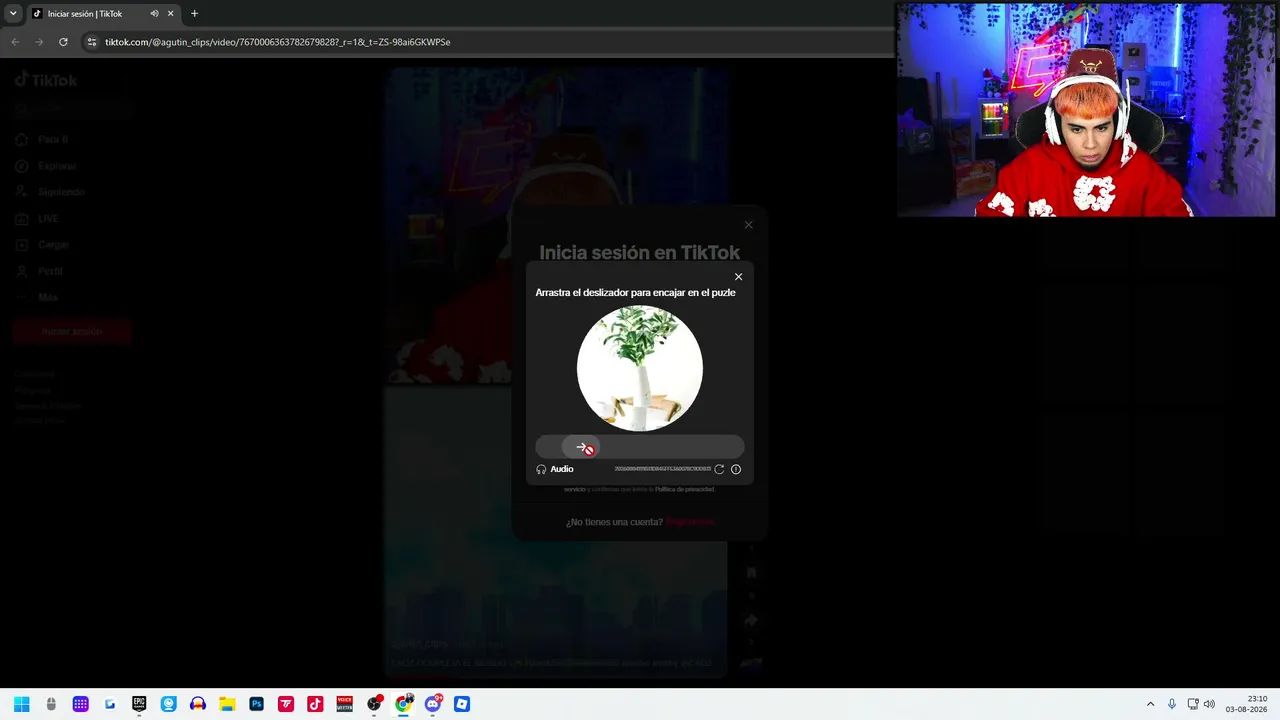Click the Regístrate sign-up link
This screenshot has height=720, width=1280.
coord(691,522)
